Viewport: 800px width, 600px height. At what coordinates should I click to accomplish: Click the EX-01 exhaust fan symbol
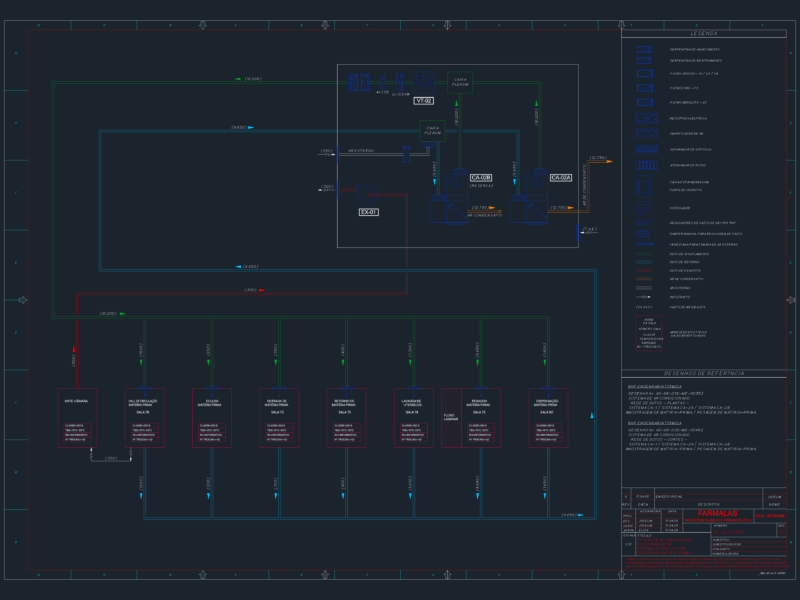[365, 193]
